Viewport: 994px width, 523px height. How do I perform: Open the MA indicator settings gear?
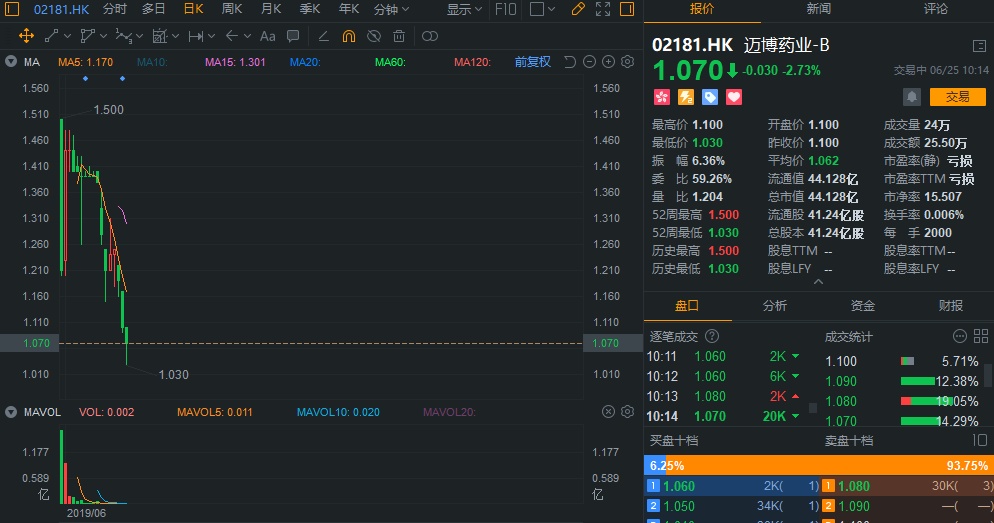[x=628, y=62]
